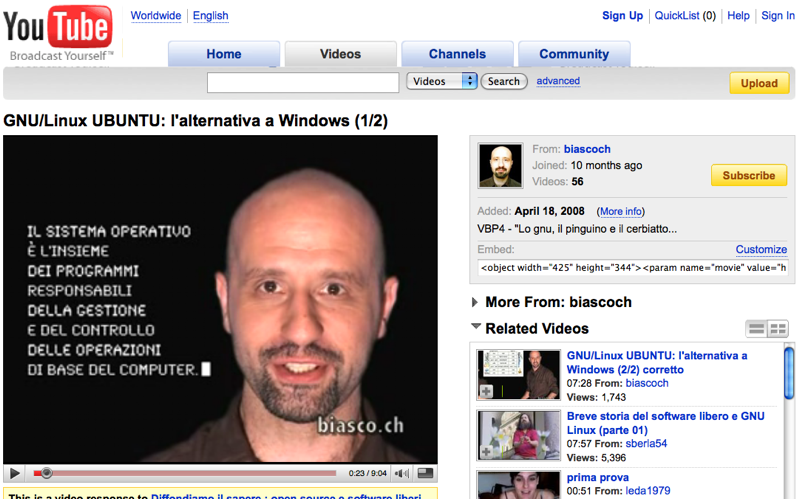The image size is (800, 499).
Task: Click the main video player frame
Action: [220, 300]
